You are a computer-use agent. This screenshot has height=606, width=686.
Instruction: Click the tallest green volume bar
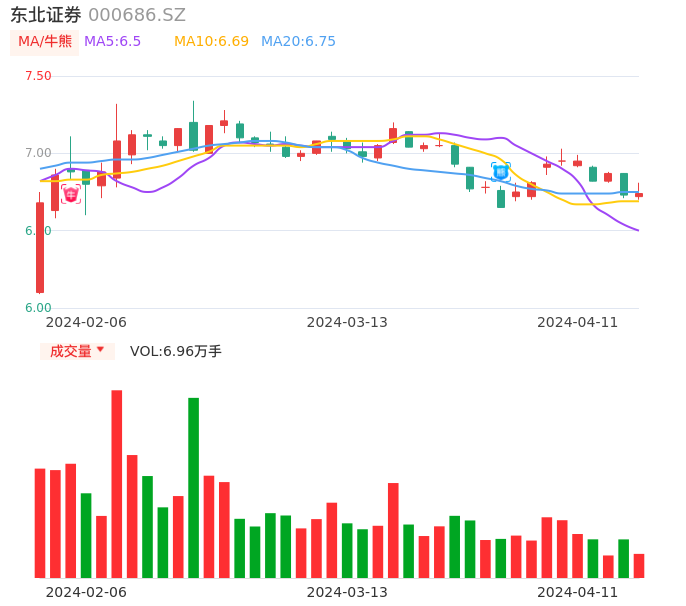click(194, 488)
